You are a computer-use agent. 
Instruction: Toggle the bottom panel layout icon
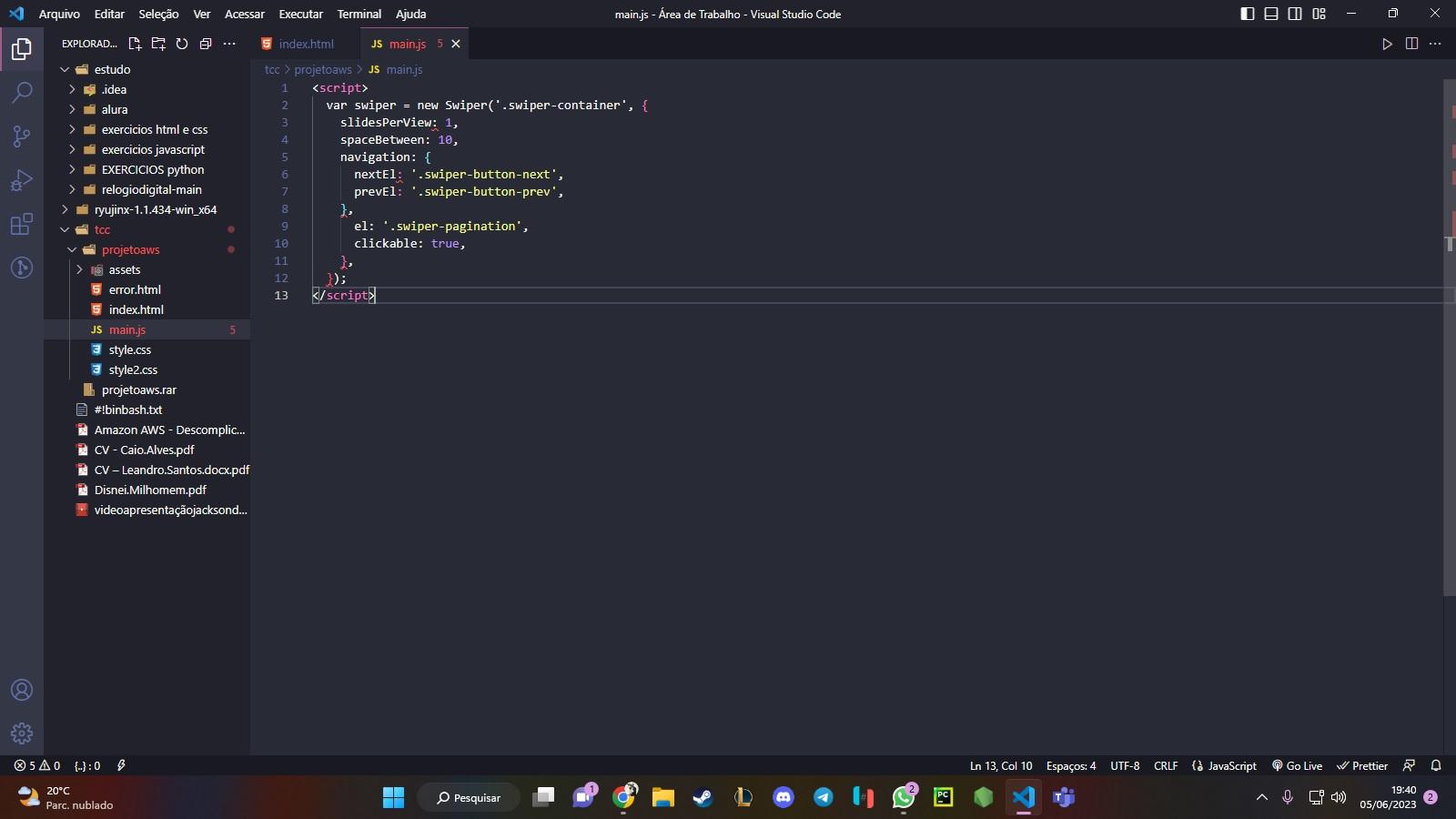pyautogui.click(x=1271, y=14)
